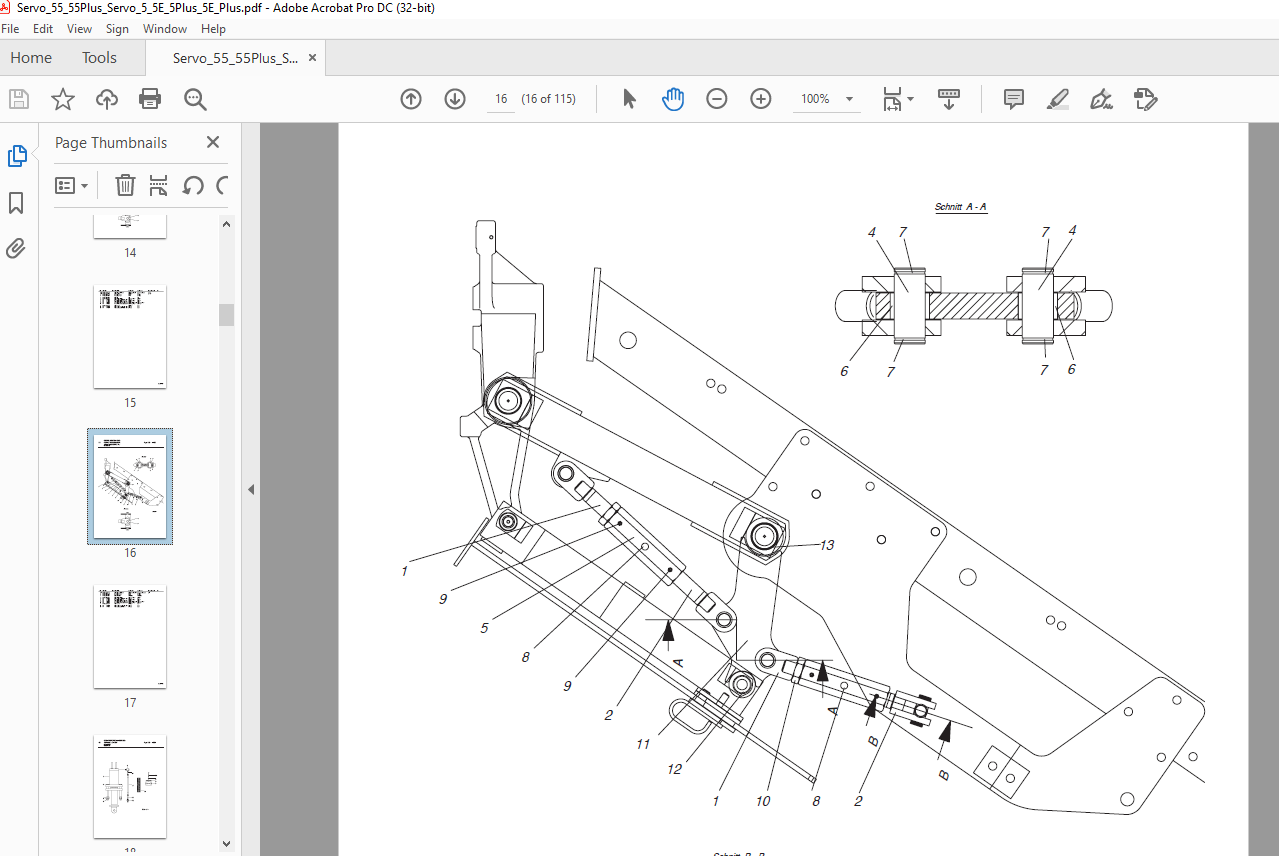Screen dimensions: 1279x856
Task: Click the scrolling mode keyboard icon
Action: tap(949, 99)
